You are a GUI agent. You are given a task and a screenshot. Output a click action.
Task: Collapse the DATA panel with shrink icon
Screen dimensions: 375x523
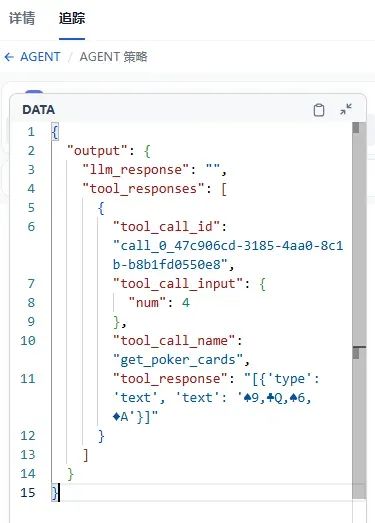346,109
